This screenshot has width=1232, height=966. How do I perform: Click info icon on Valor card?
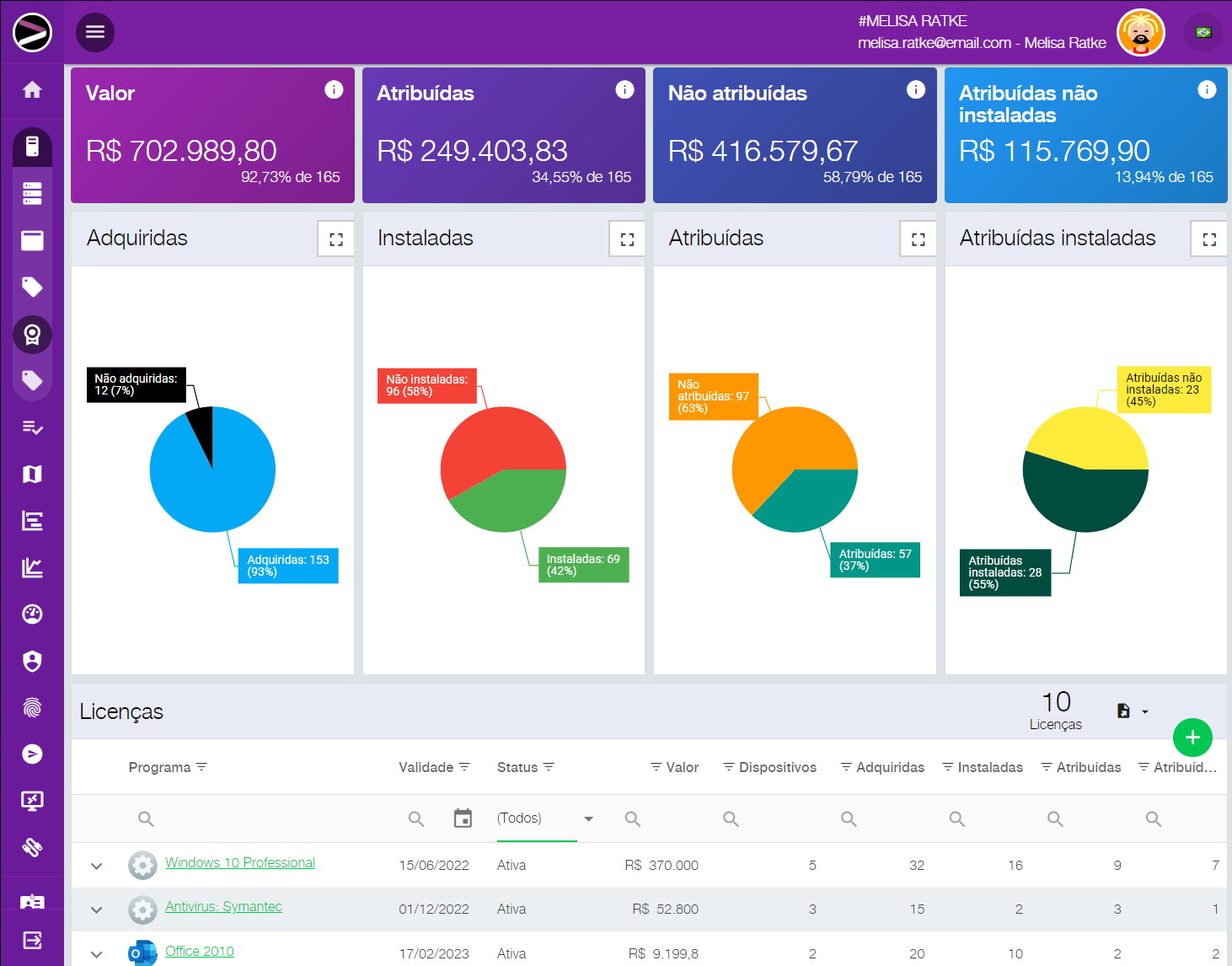coord(334,89)
